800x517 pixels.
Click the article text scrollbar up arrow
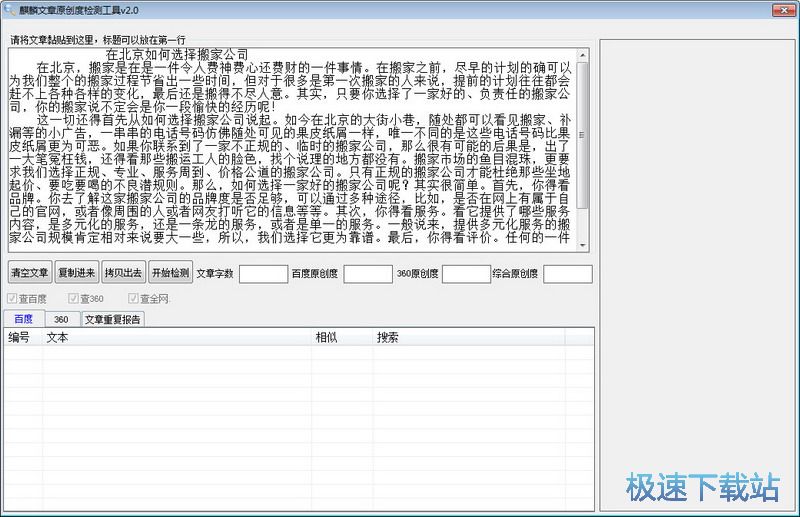tap(583, 54)
